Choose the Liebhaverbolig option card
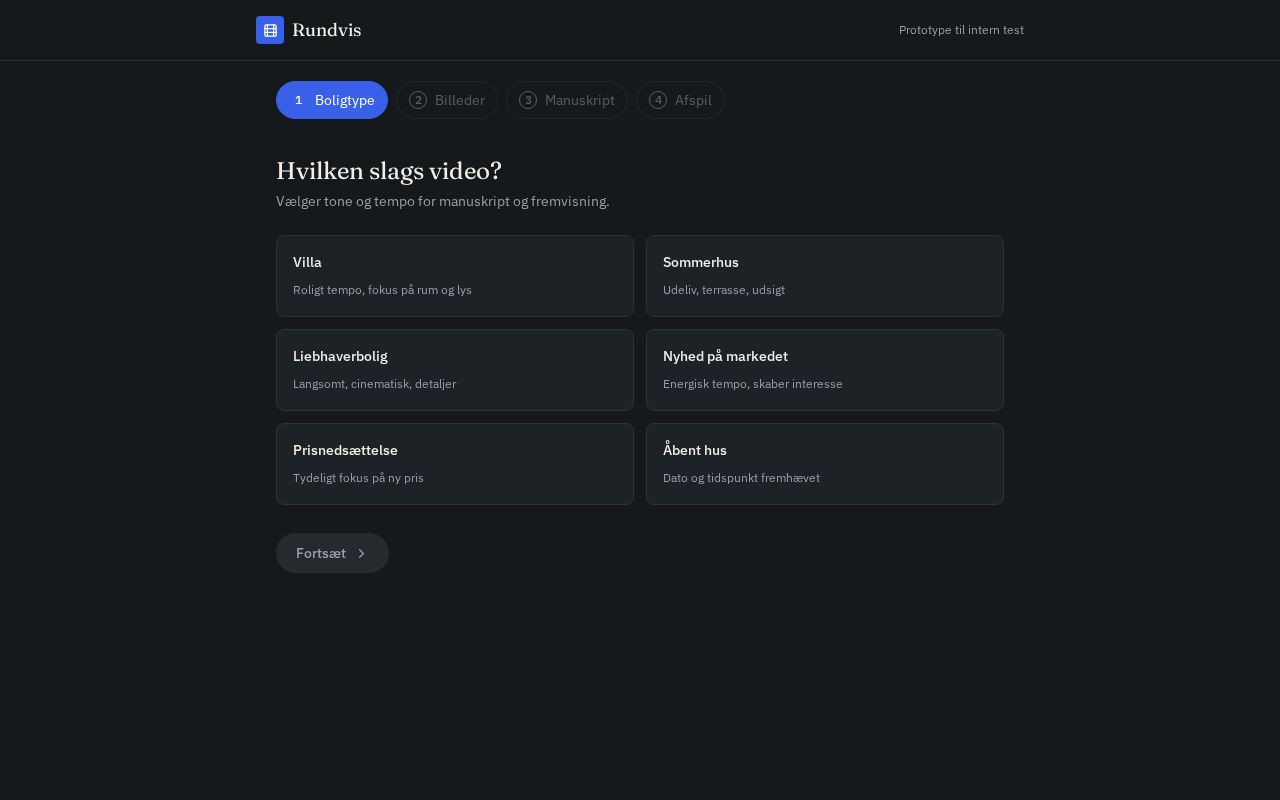The width and height of the screenshot is (1280, 800). [455, 370]
